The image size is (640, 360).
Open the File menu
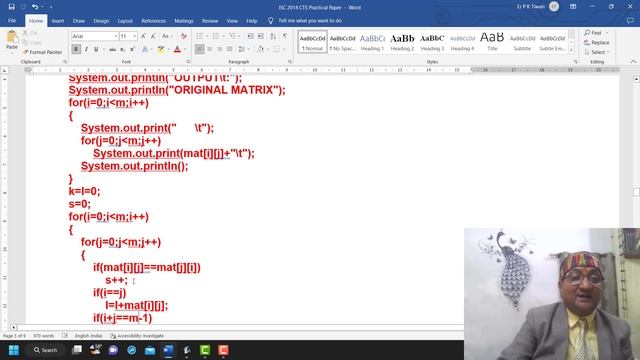[12, 21]
